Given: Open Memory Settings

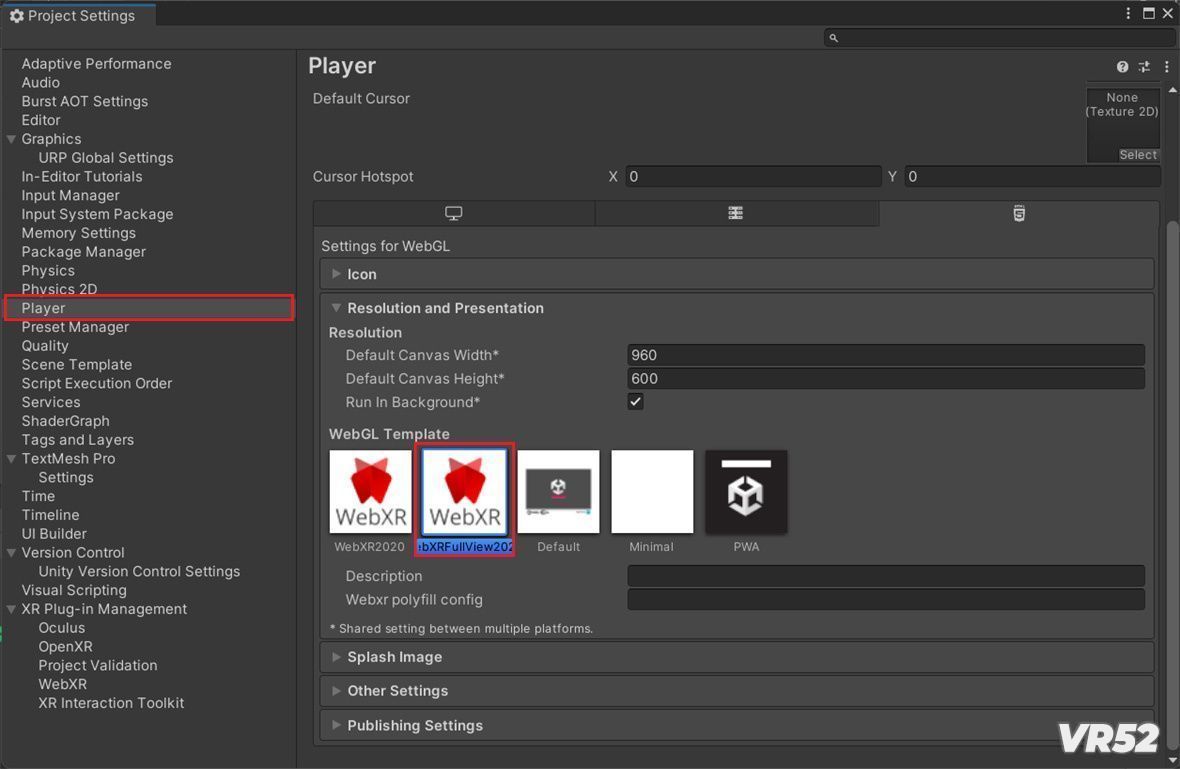Looking at the screenshot, I should click(78, 233).
